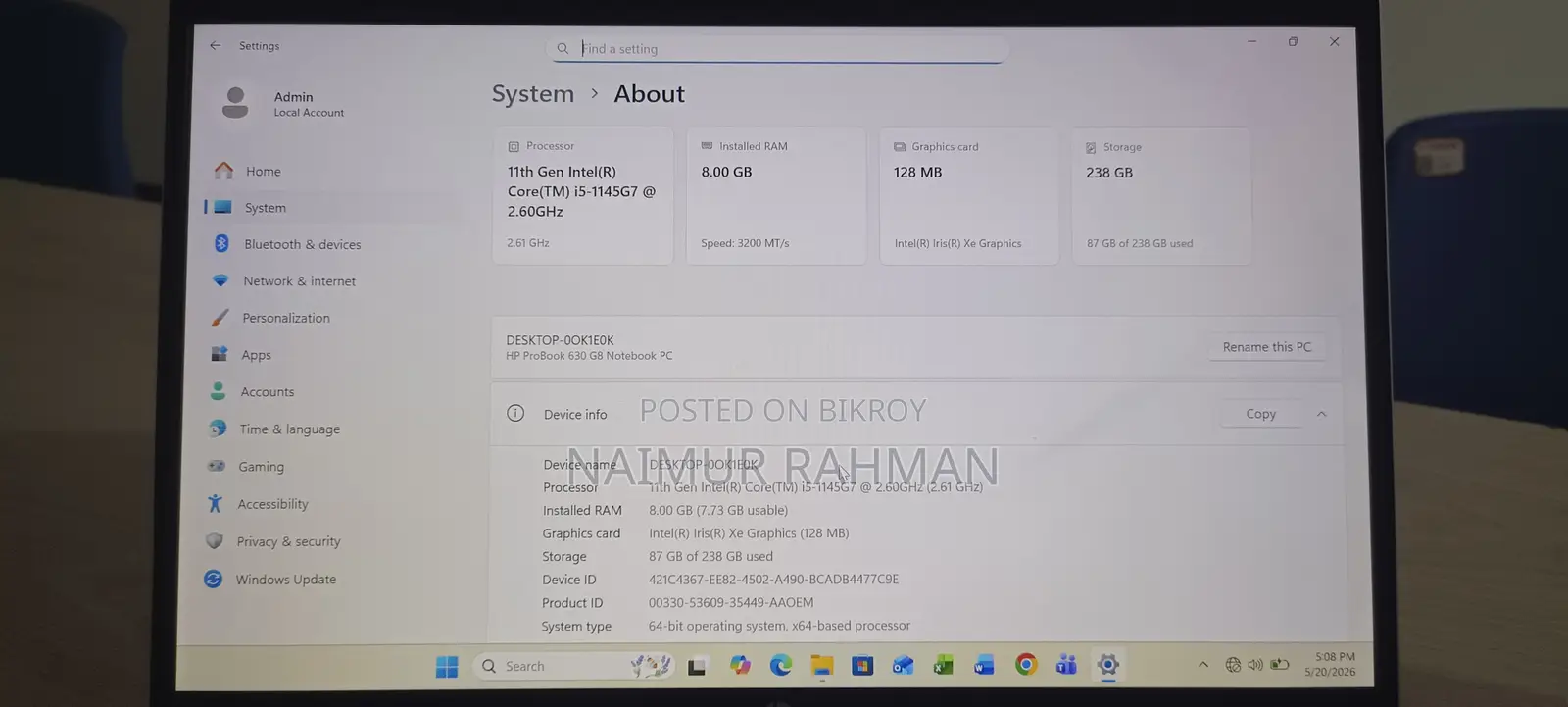Open File Explorer from the taskbar
The image size is (1568, 707).
tap(821, 666)
